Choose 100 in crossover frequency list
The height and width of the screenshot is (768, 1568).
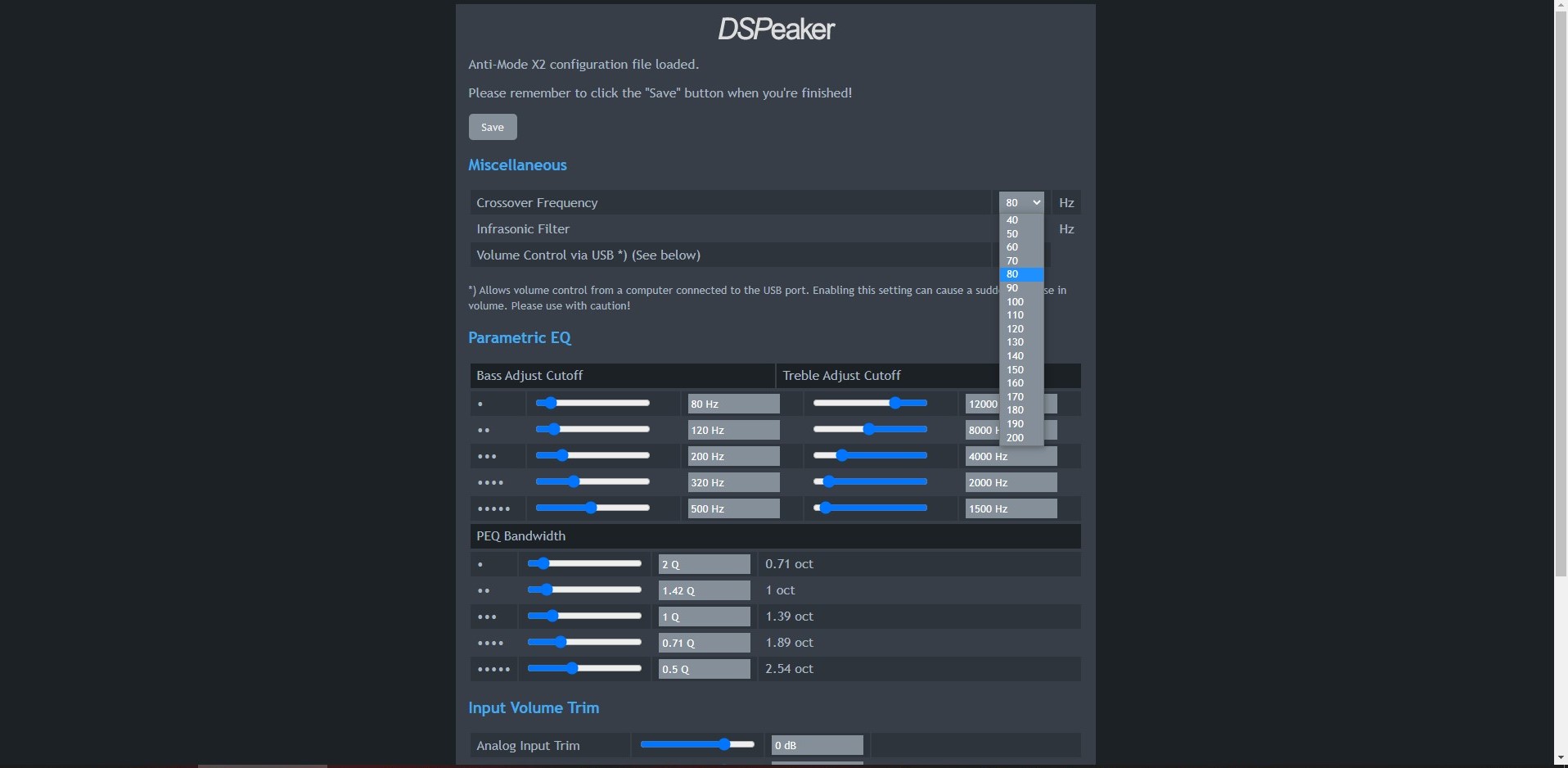coord(1021,302)
